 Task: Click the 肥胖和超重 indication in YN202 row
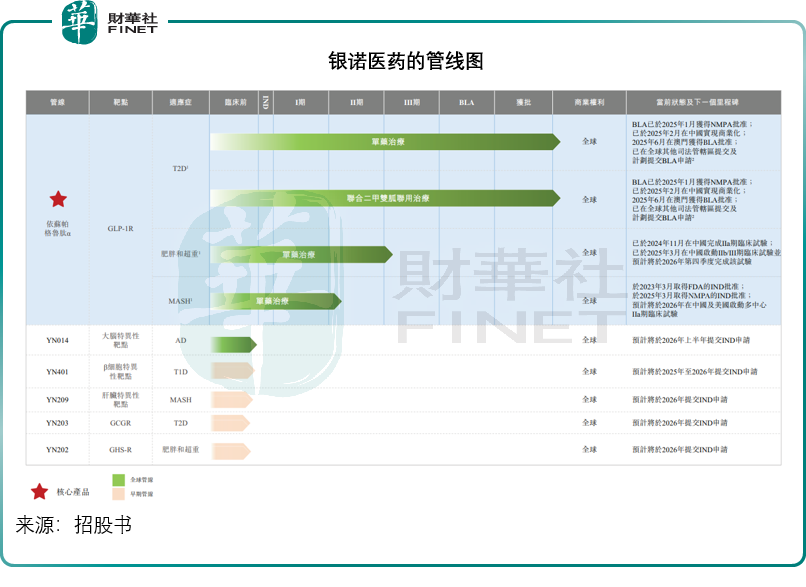pos(181,450)
